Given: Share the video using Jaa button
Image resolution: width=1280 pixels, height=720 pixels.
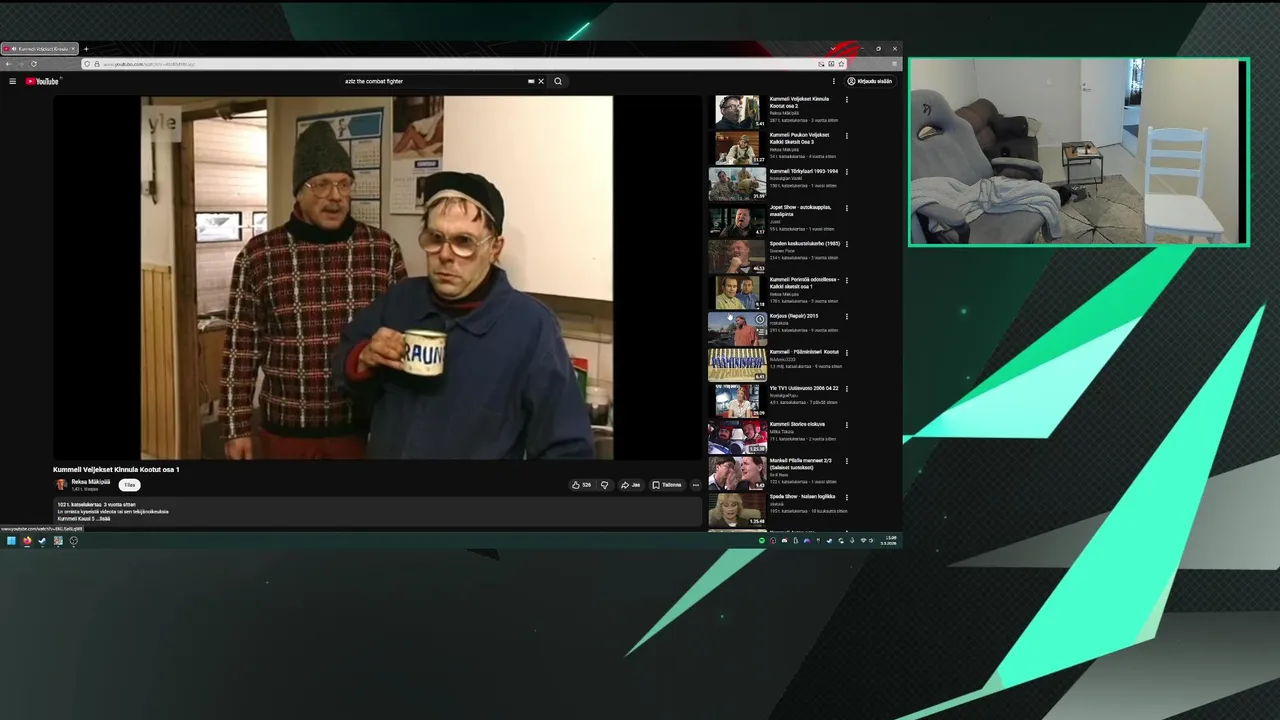Looking at the screenshot, I should (x=630, y=485).
